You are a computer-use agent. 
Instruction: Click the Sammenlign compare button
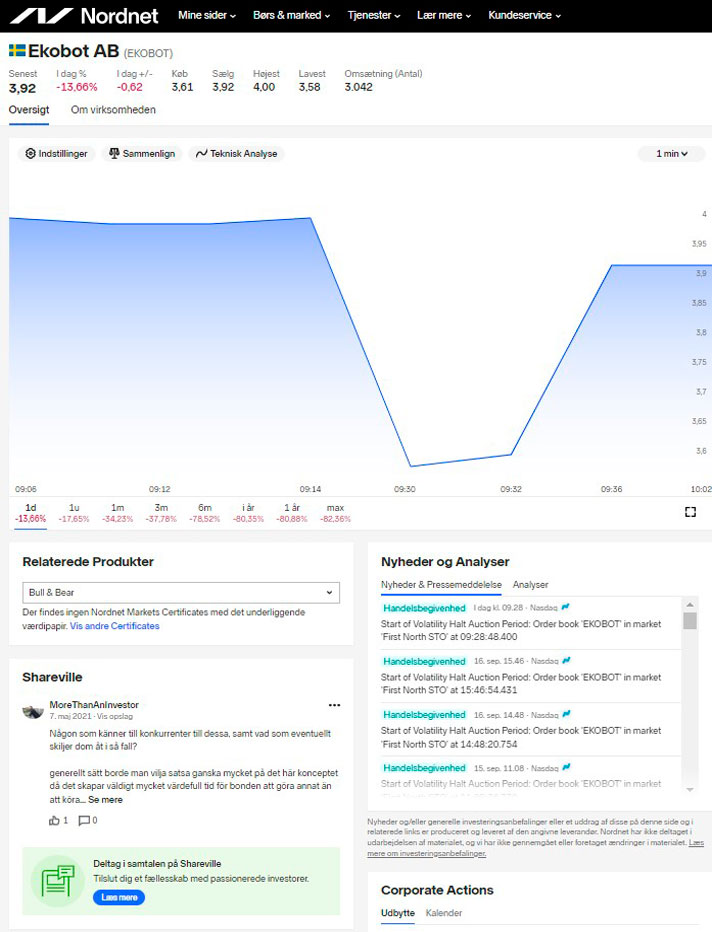click(x=142, y=153)
